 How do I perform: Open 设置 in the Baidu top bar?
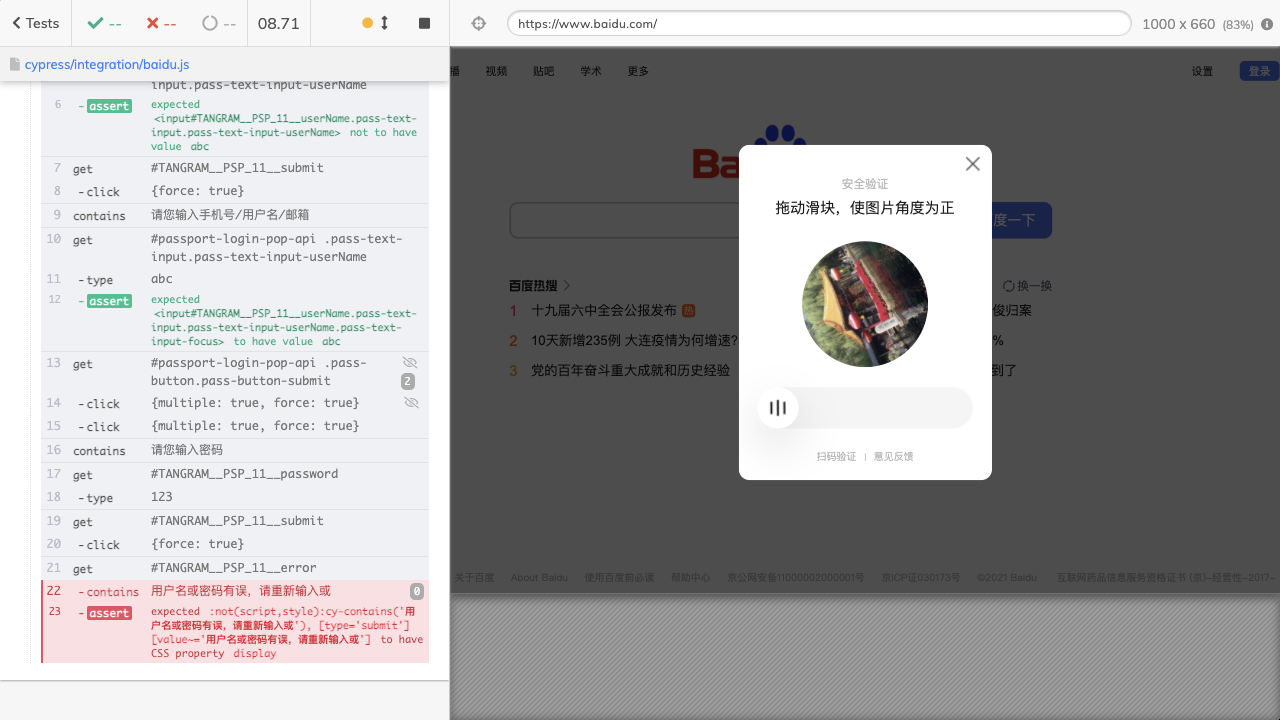click(x=1202, y=71)
